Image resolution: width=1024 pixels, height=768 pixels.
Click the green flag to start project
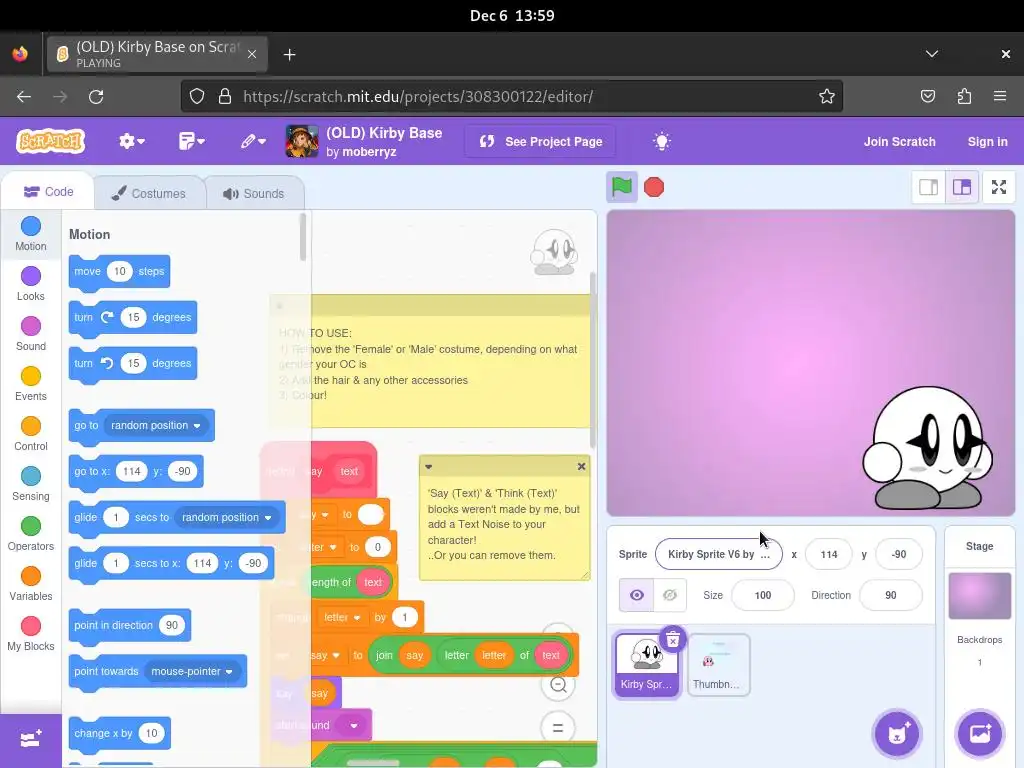click(621, 187)
